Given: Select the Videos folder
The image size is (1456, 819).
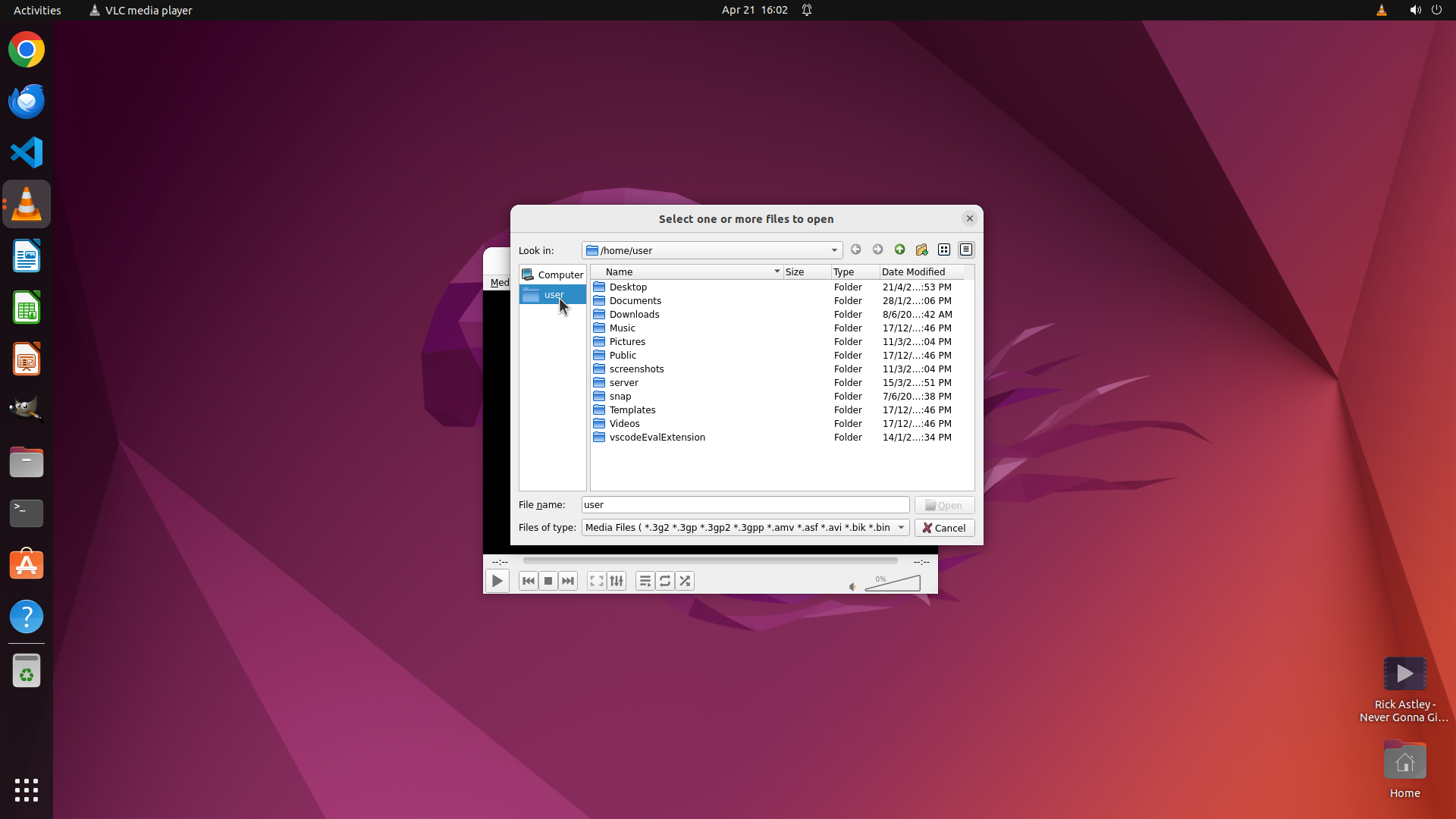Looking at the screenshot, I should [x=624, y=424].
